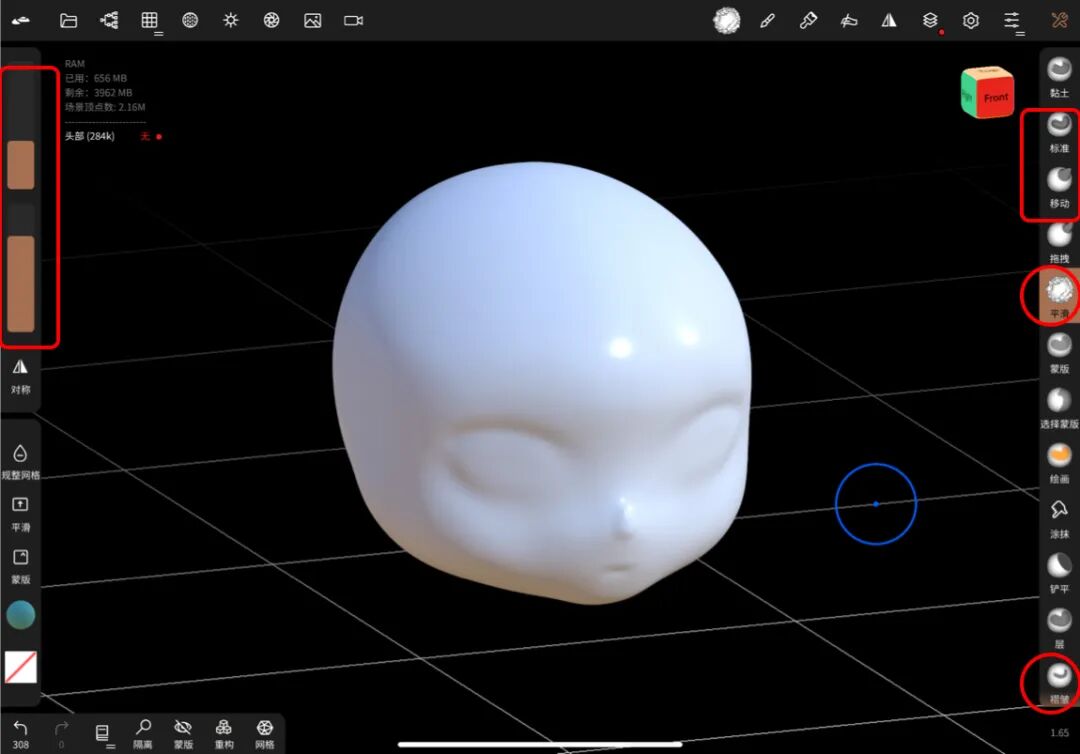Image resolution: width=1080 pixels, height=754 pixels.
Task: Open the files folder menu
Action: (68, 20)
